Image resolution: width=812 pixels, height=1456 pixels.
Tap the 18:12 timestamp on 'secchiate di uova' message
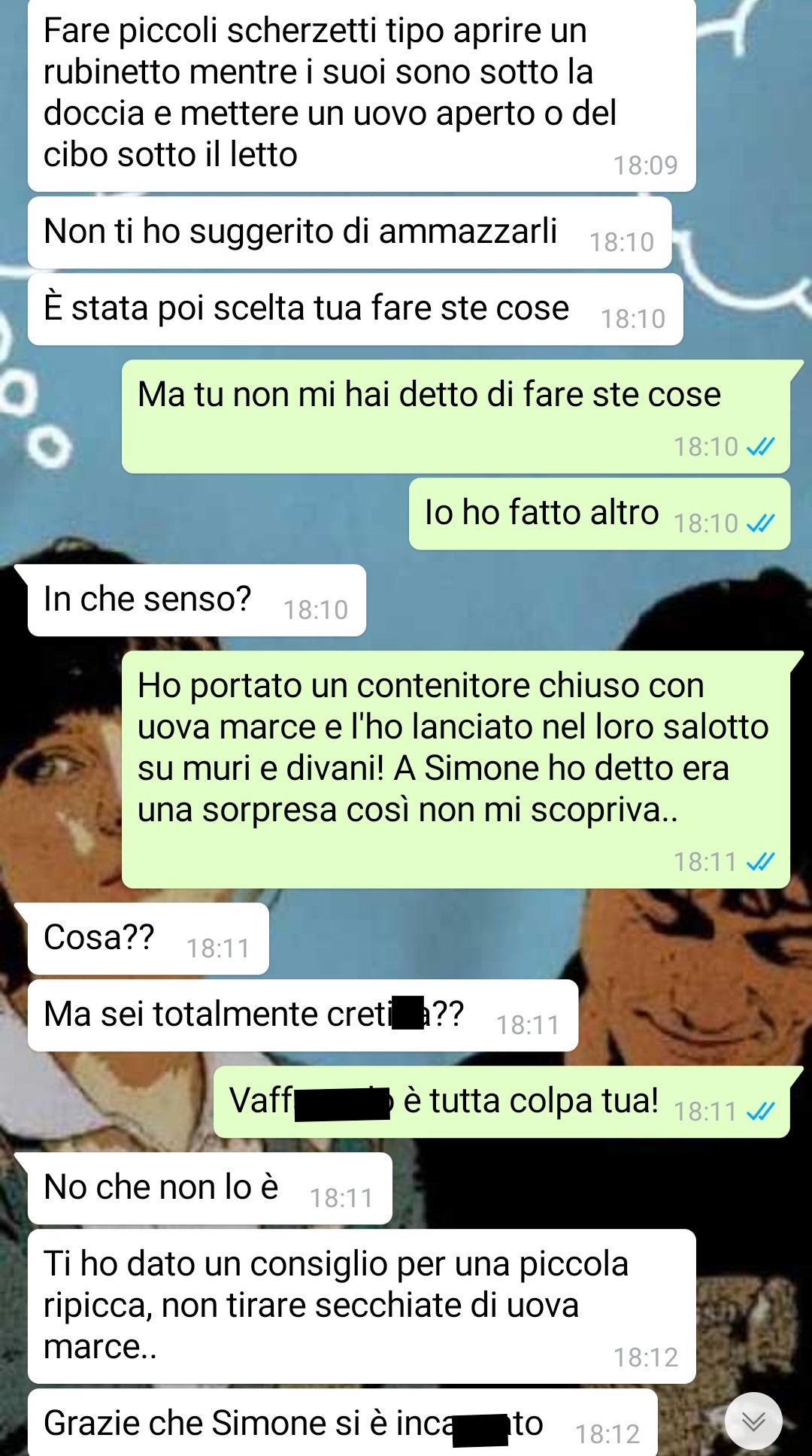tap(646, 1357)
